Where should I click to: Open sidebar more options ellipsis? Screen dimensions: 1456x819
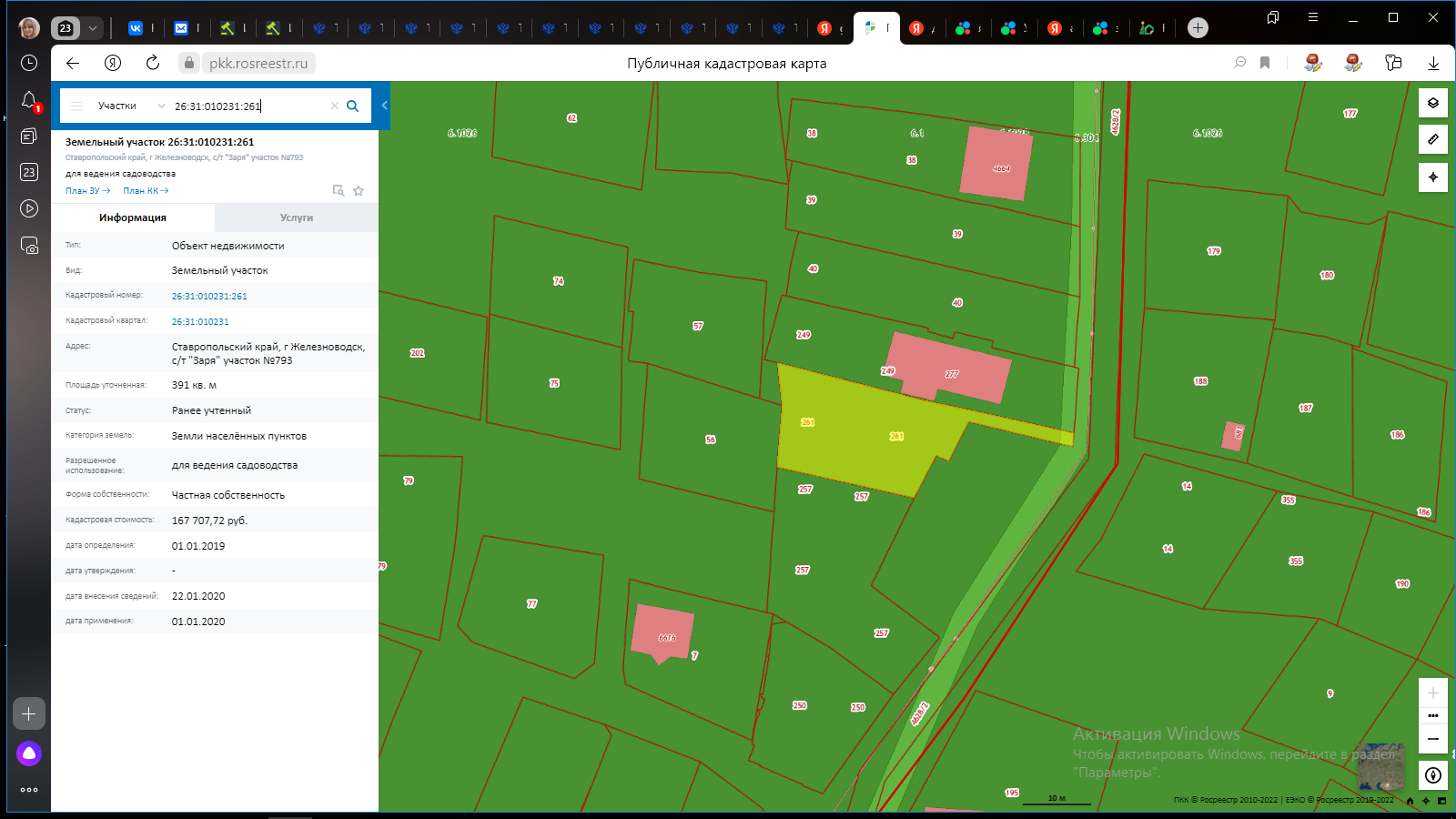click(29, 790)
